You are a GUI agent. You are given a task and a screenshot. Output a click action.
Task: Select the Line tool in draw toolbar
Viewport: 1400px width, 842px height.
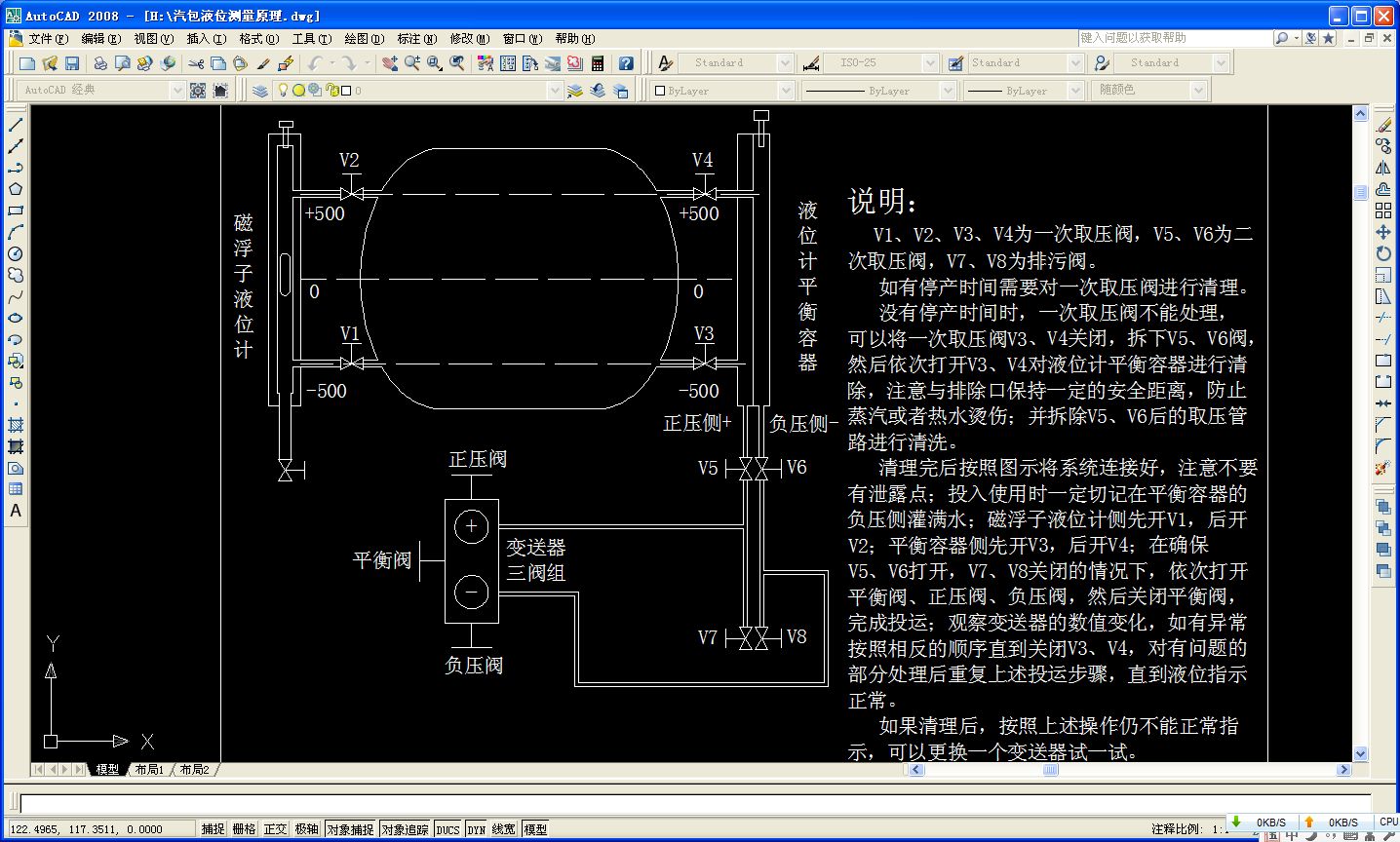click(16, 125)
